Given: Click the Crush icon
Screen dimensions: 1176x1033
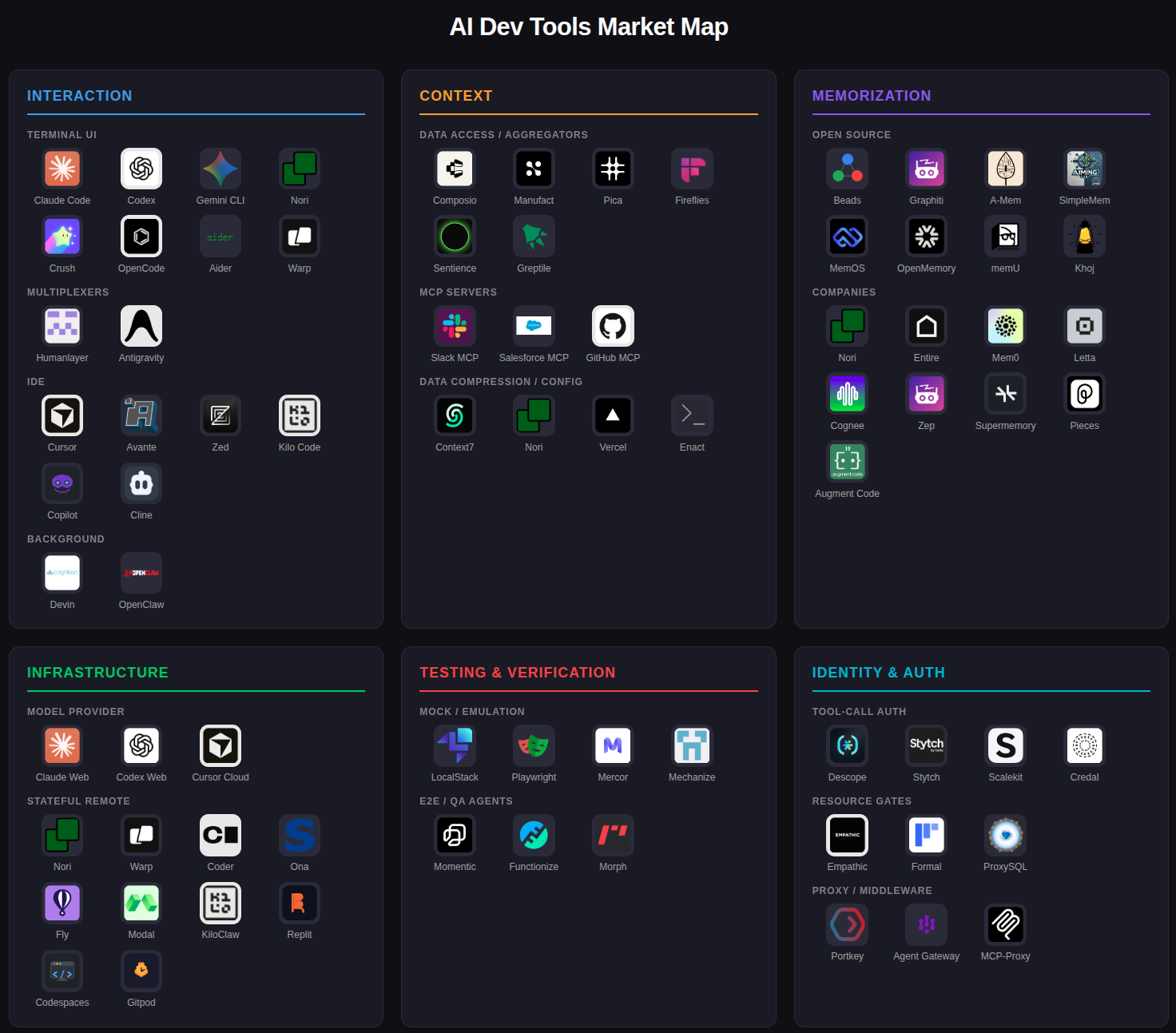Looking at the screenshot, I should 62,236.
